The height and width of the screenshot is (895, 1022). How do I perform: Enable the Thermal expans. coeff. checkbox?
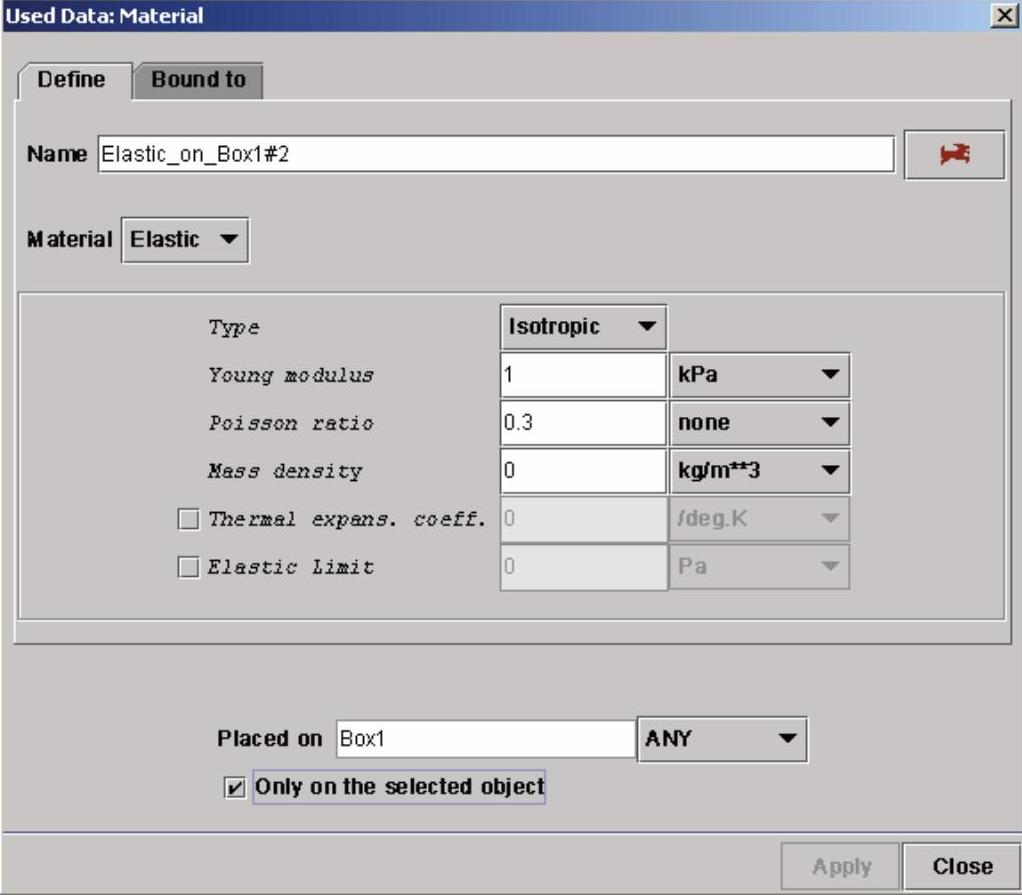point(187,520)
